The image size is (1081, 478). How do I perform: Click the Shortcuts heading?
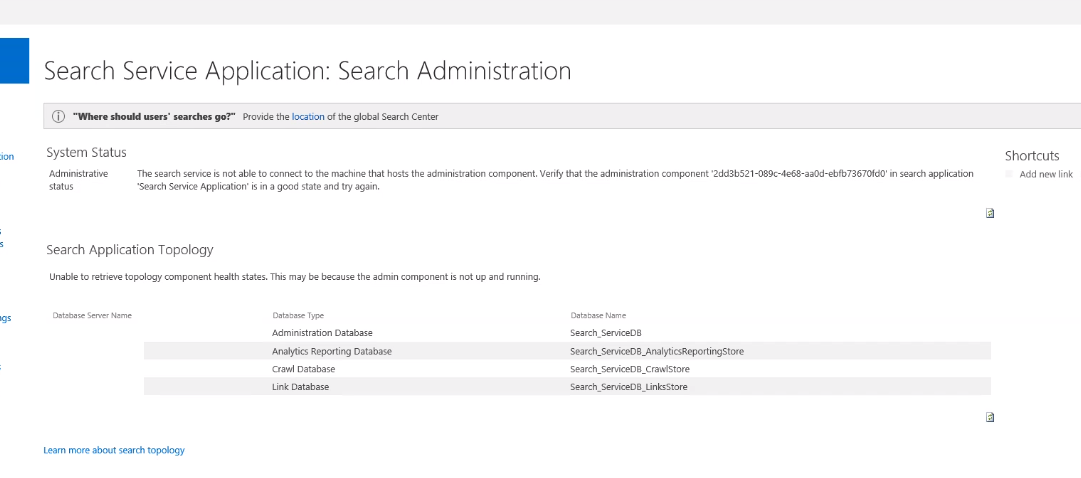pos(1032,155)
